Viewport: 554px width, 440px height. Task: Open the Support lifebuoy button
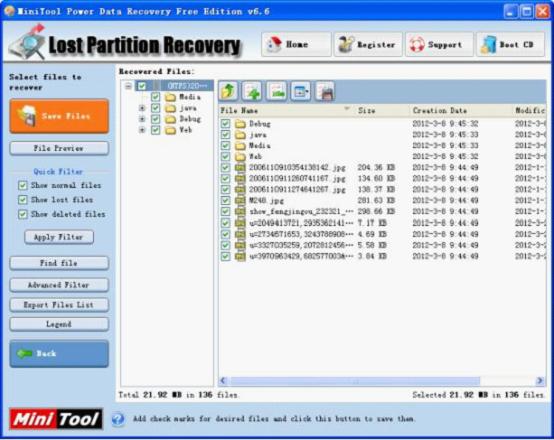[x=439, y=45]
